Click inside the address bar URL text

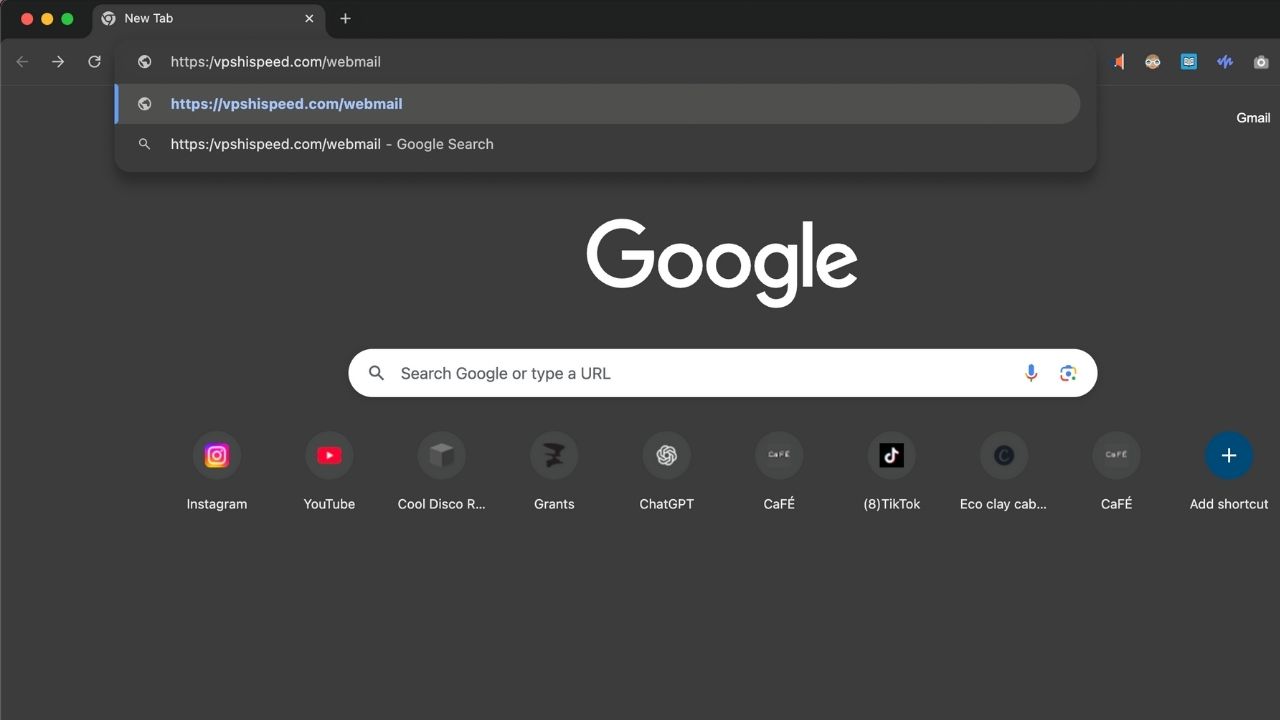click(x=276, y=62)
